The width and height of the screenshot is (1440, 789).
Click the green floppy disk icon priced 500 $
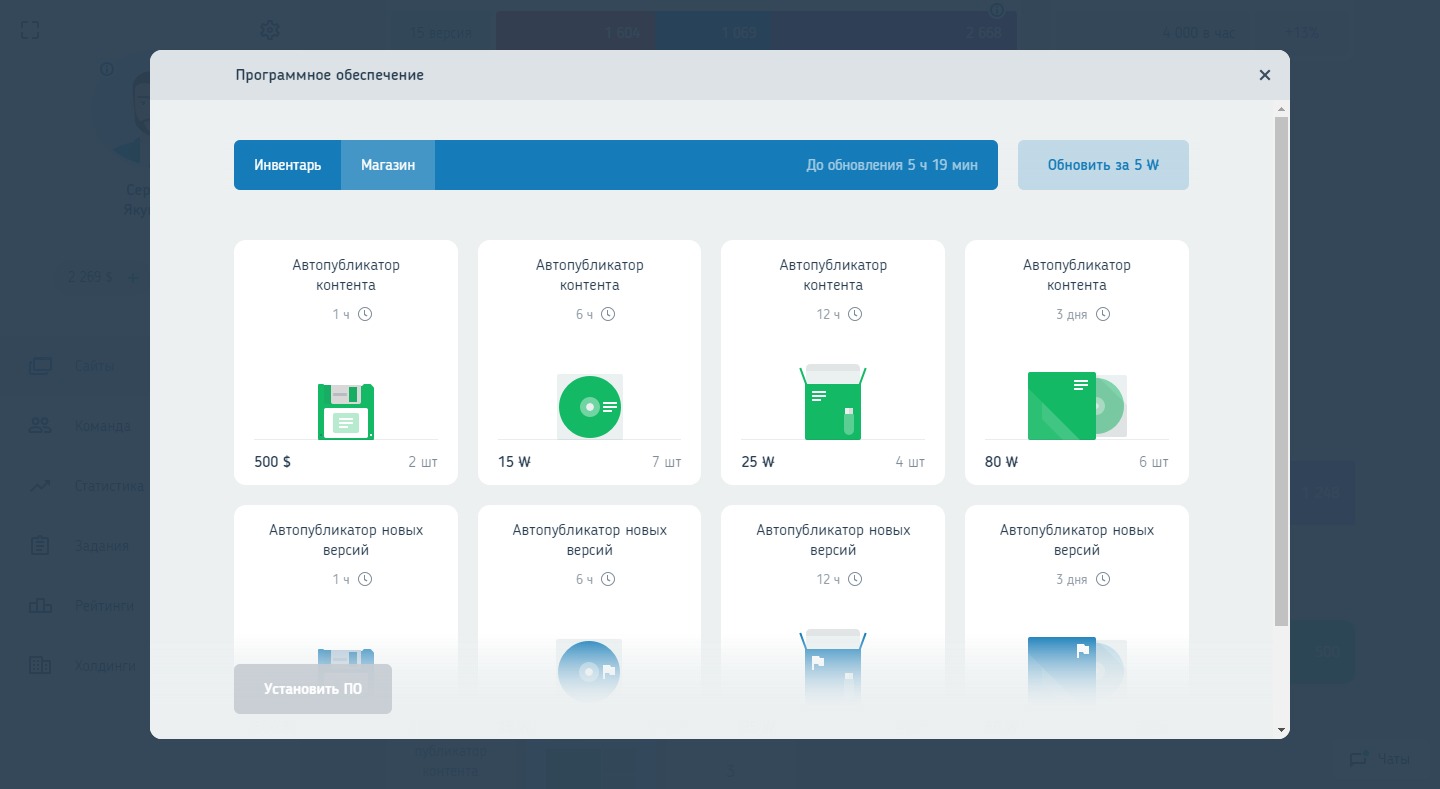pos(346,411)
